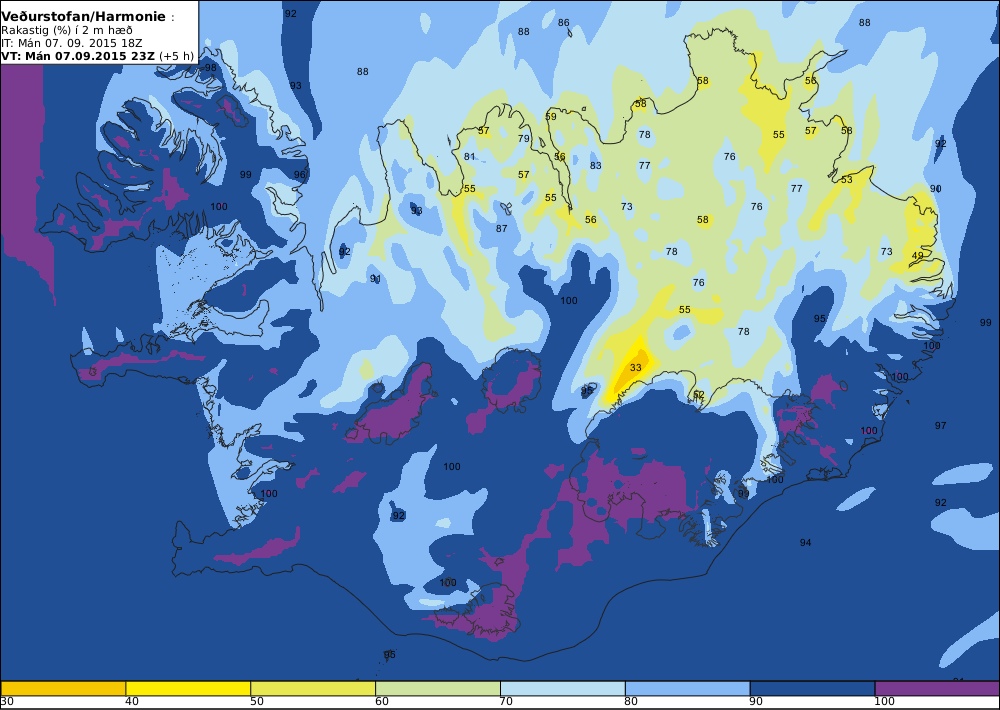Click the legend scale label 40
Image resolution: width=1000 pixels, height=710 pixels.
point(131,701)
